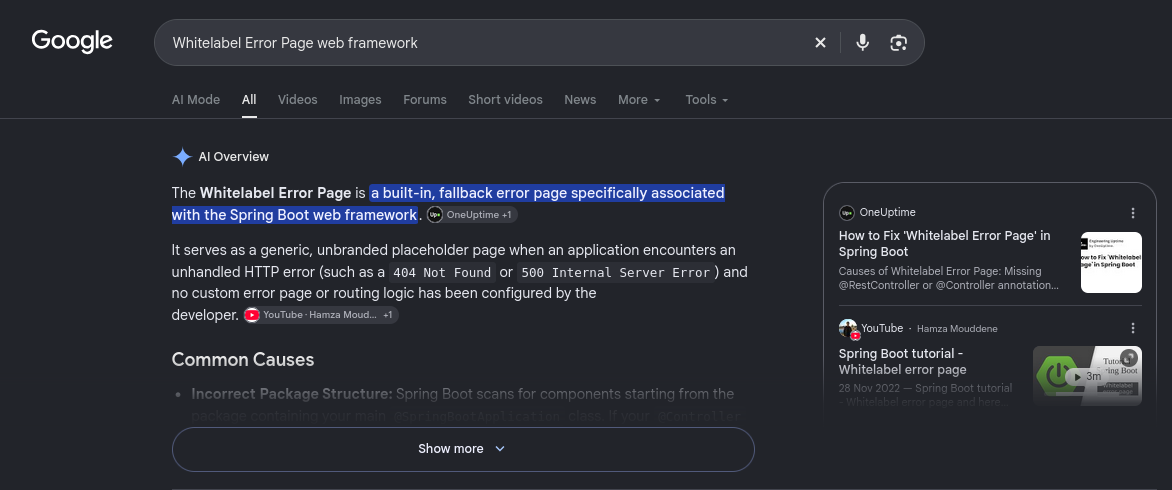The image size is (1172, 490).
Task: Open YouTube card options menu
Action: pos(1132,328)
